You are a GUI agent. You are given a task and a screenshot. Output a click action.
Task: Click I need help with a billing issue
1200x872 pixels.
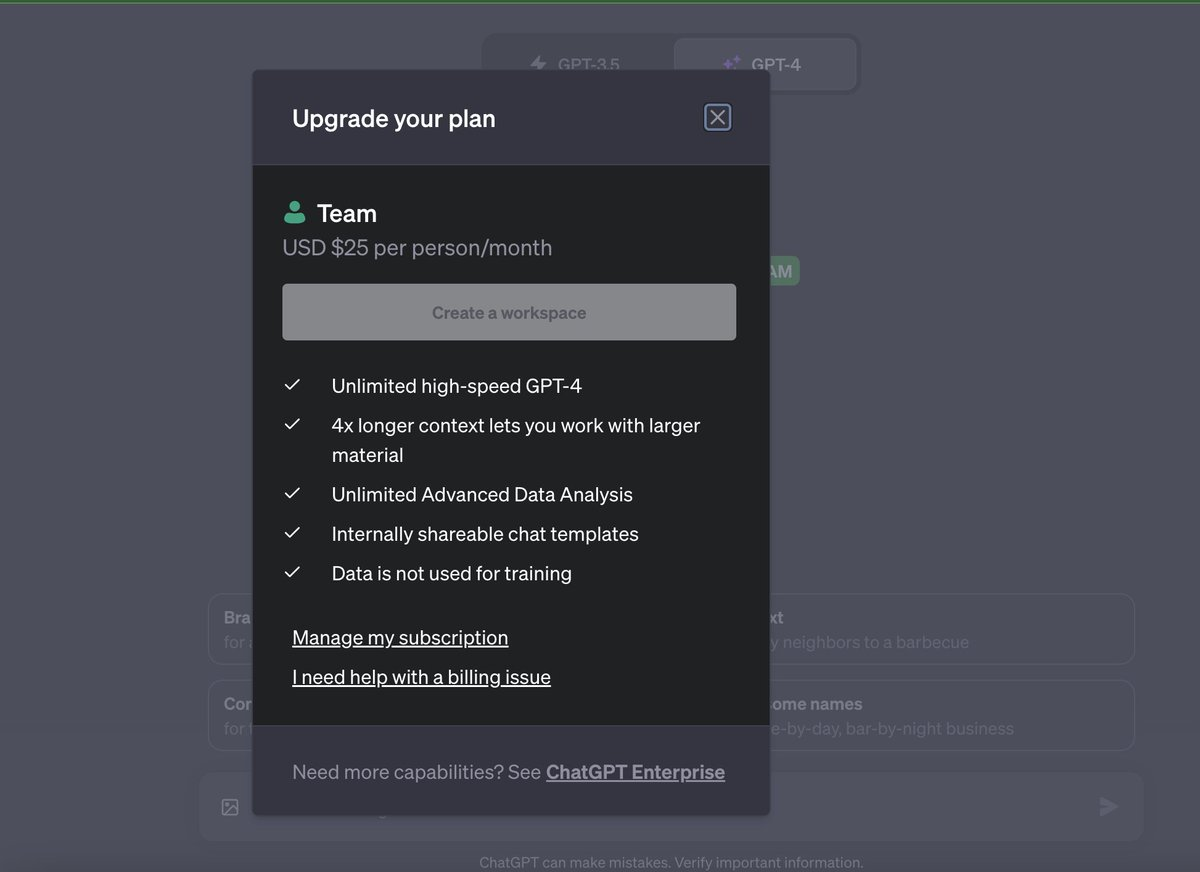click(421, 677)
